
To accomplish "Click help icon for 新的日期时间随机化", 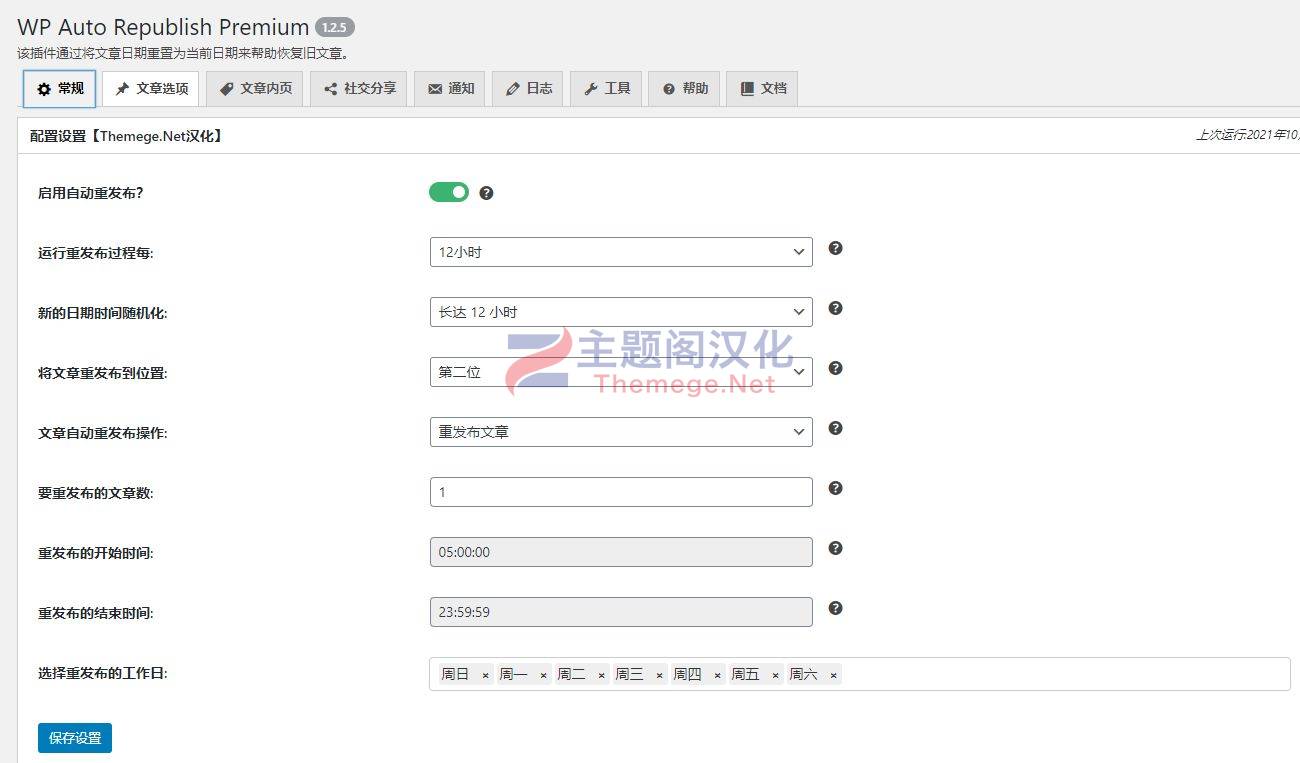I will 836,308.
